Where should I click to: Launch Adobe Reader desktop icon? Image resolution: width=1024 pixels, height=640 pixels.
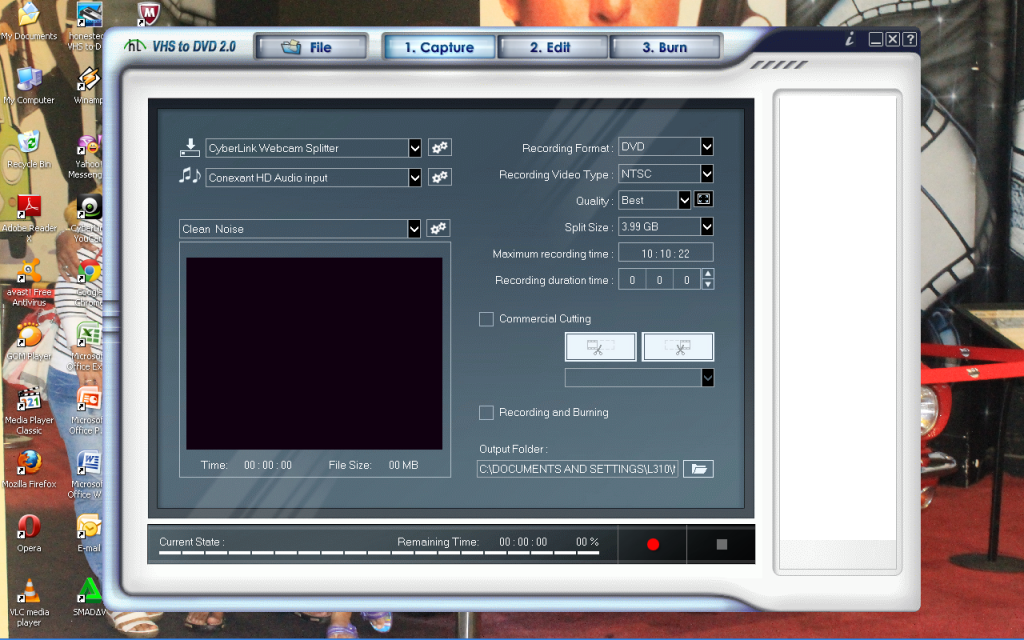(29, 218)
